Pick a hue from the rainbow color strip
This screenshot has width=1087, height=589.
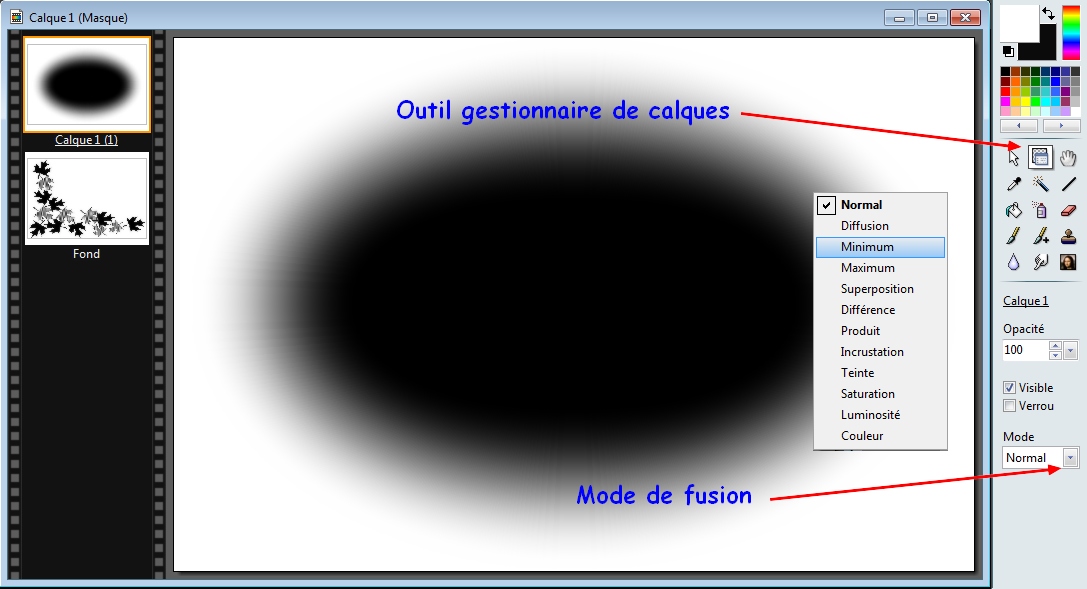click(x=1071, y=32)
